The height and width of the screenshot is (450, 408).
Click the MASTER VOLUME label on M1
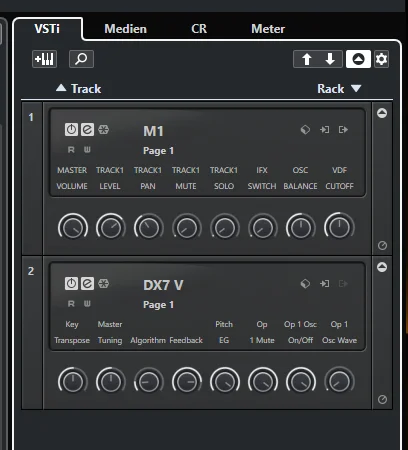pyautogui.click(x=72, y=178)
